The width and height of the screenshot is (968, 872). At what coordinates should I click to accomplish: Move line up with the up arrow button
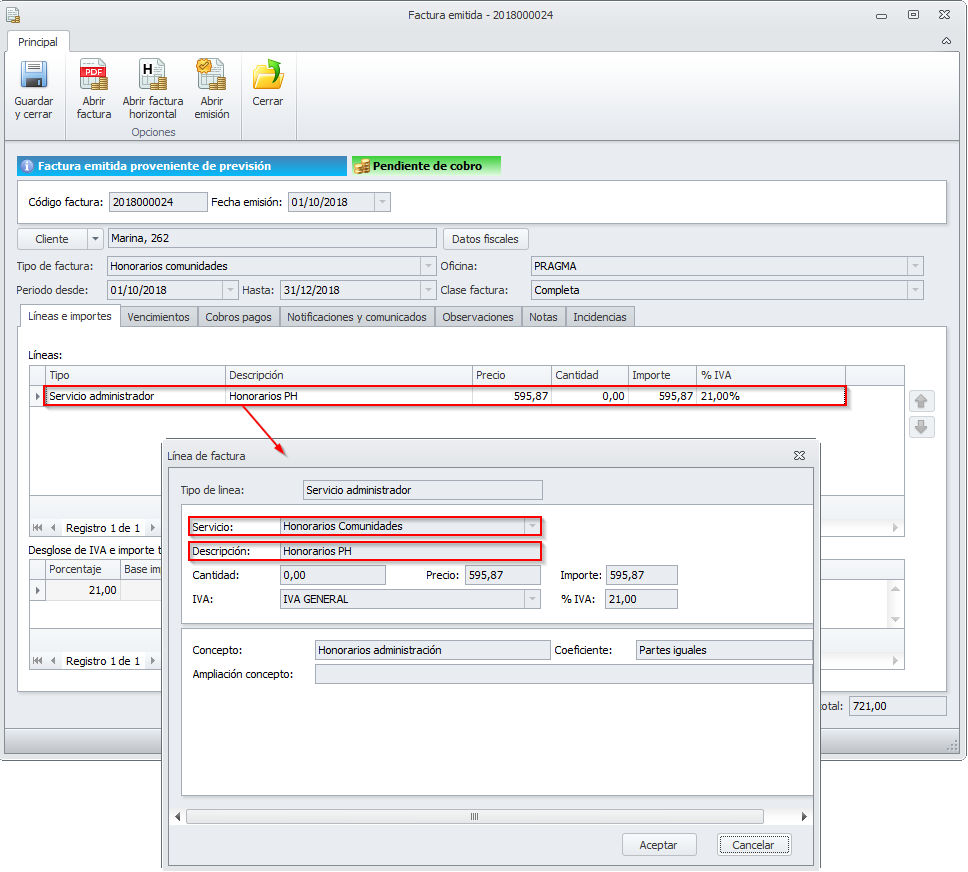click(x=921, y=401)
